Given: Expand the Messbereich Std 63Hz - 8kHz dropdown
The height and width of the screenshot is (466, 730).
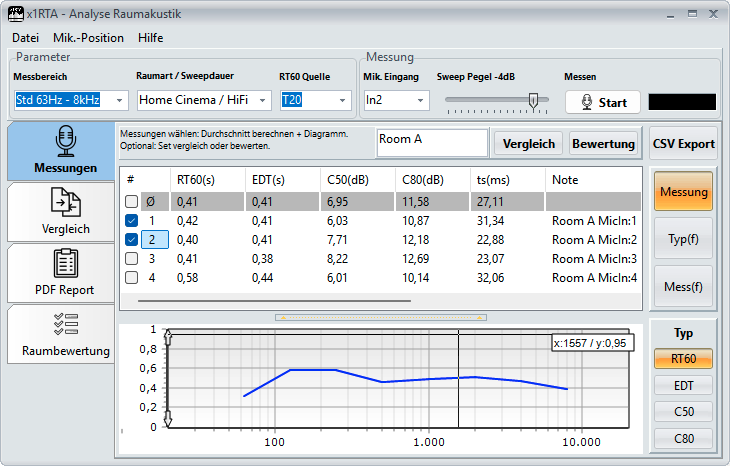Looking at the screenshot, I should tap(120, 100).
